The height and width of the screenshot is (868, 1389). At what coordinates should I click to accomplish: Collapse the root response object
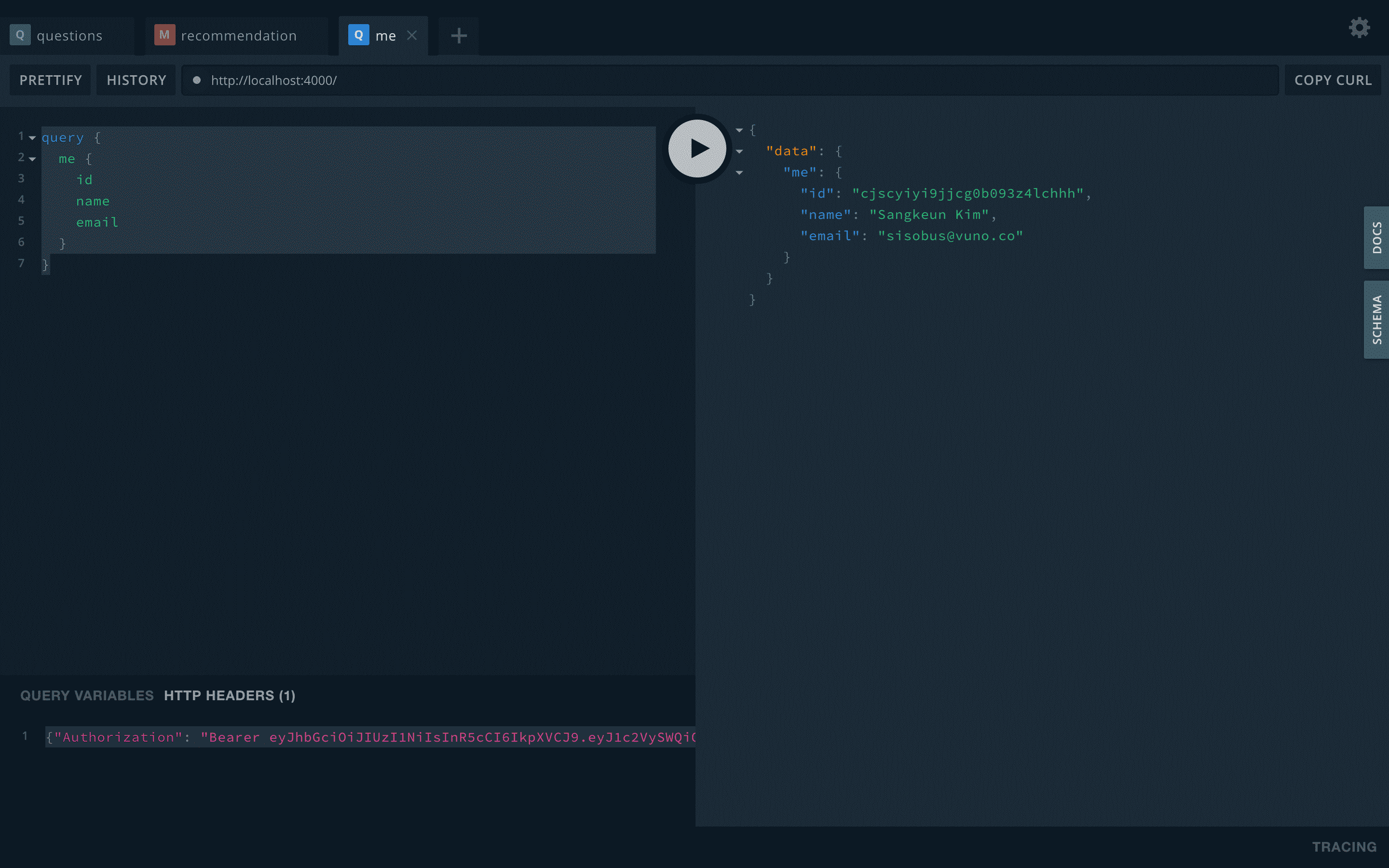739,130
